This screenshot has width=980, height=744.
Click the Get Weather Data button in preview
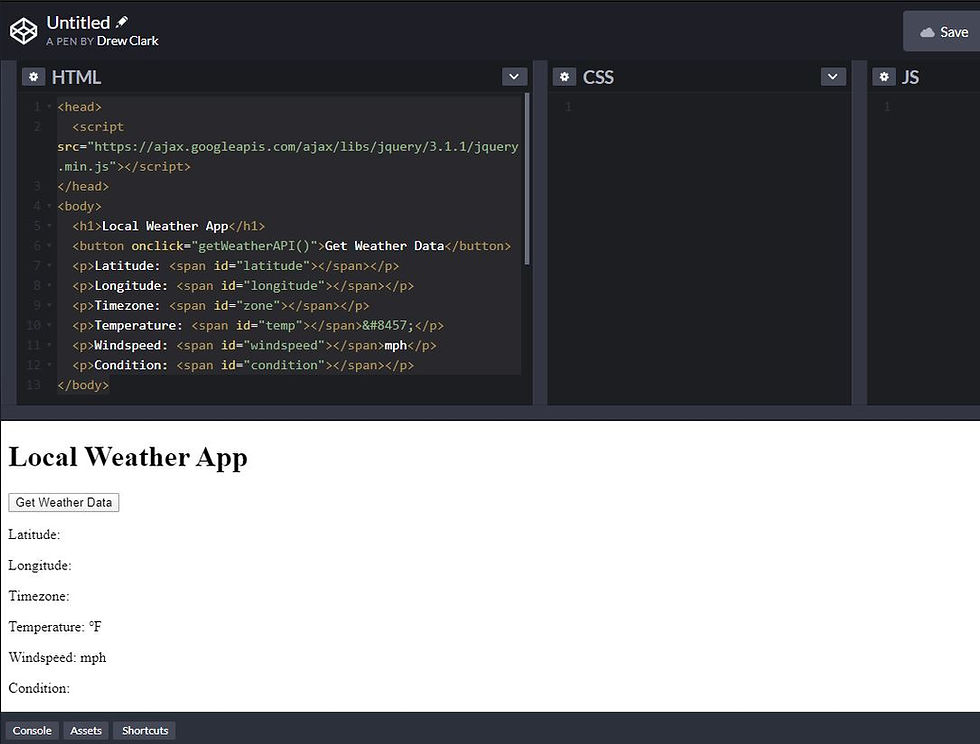(64, 502)
